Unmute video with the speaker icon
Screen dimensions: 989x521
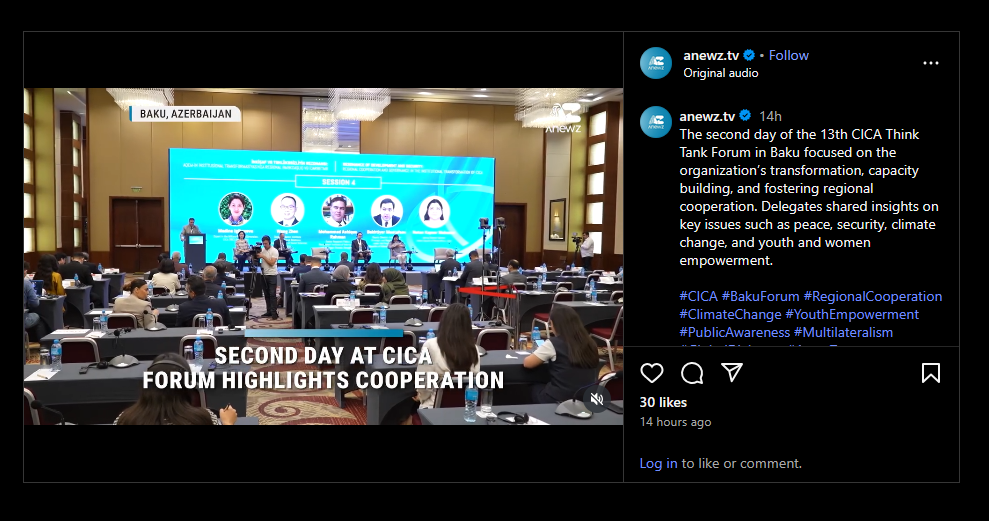(x=597, y=399)
